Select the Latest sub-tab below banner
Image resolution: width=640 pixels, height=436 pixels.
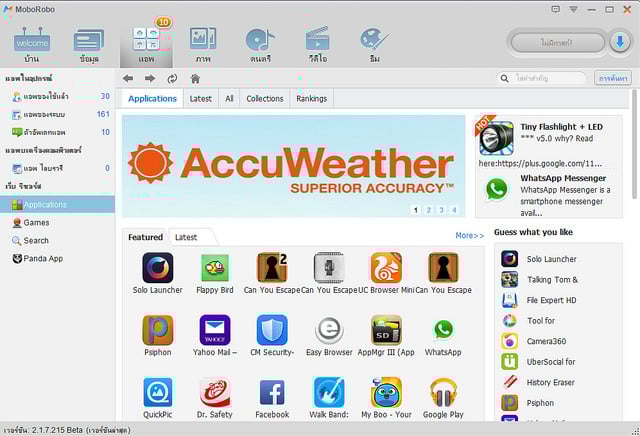click(x=186, y=237)
